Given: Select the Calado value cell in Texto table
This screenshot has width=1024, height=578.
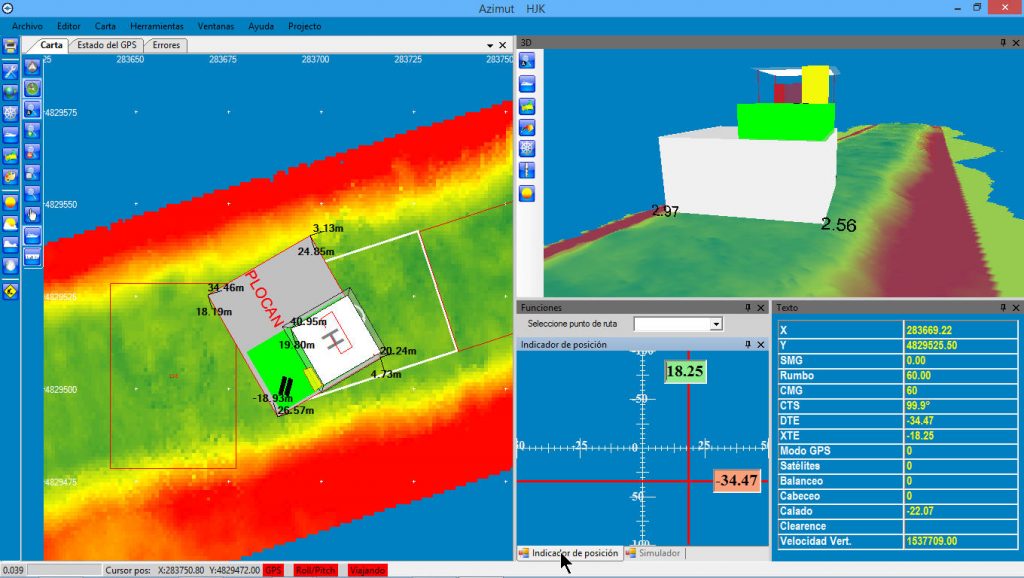Looking at the screenshot, I should coord(960,511).
